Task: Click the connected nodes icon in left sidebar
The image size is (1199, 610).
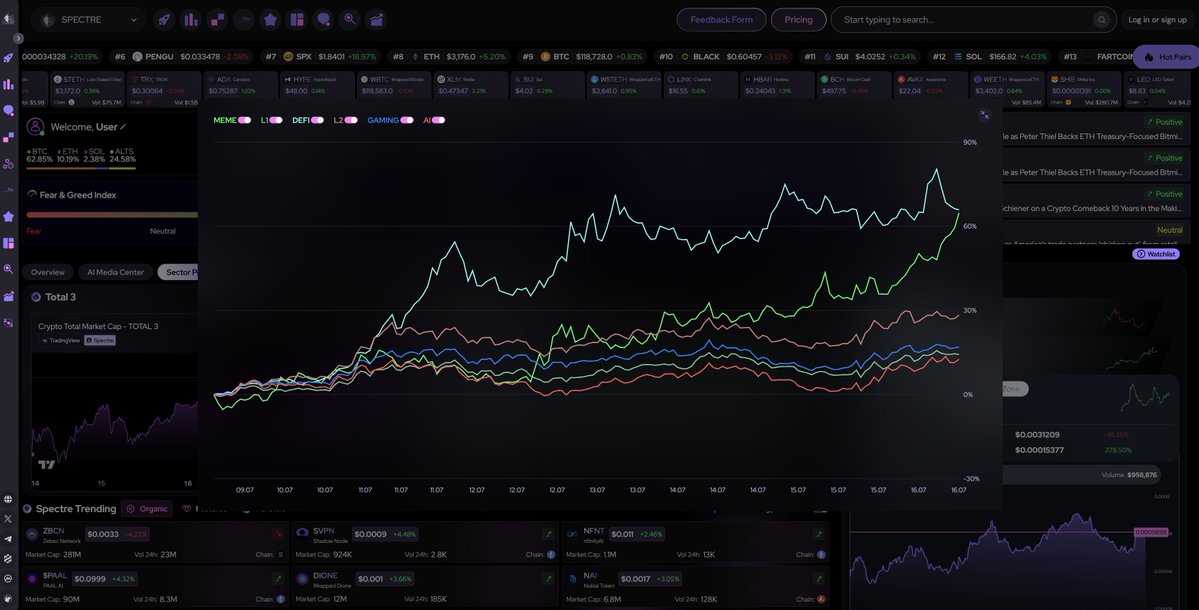Action: click(x=8, y=164)
